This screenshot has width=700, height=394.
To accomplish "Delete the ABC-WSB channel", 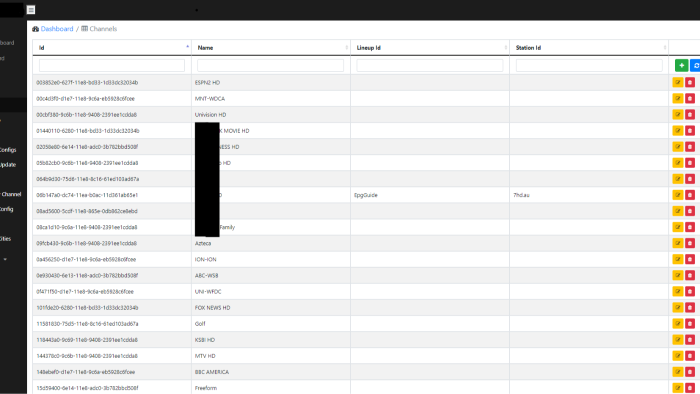I will point(690,275).
